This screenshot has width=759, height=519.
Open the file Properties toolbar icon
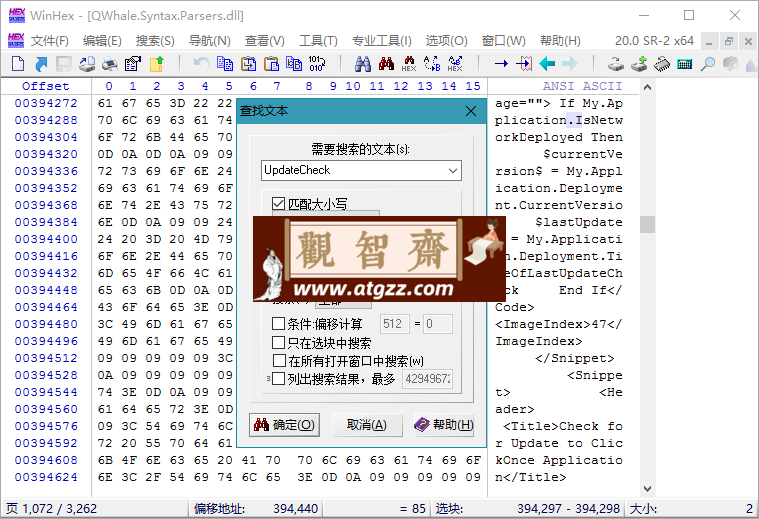133,63
